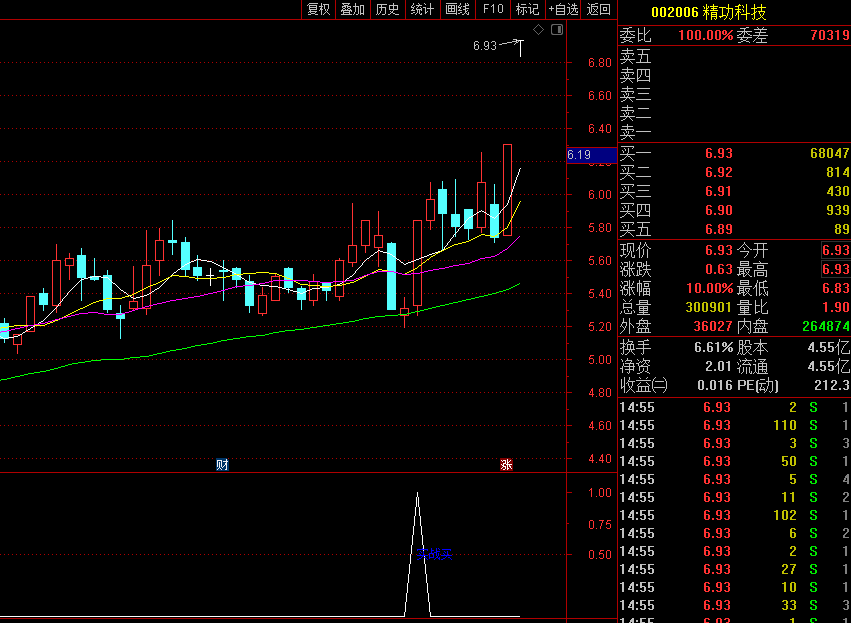Click 内盘 value 264874
The width and height of the screenshot is (851, 623).
tap(827, 327)
